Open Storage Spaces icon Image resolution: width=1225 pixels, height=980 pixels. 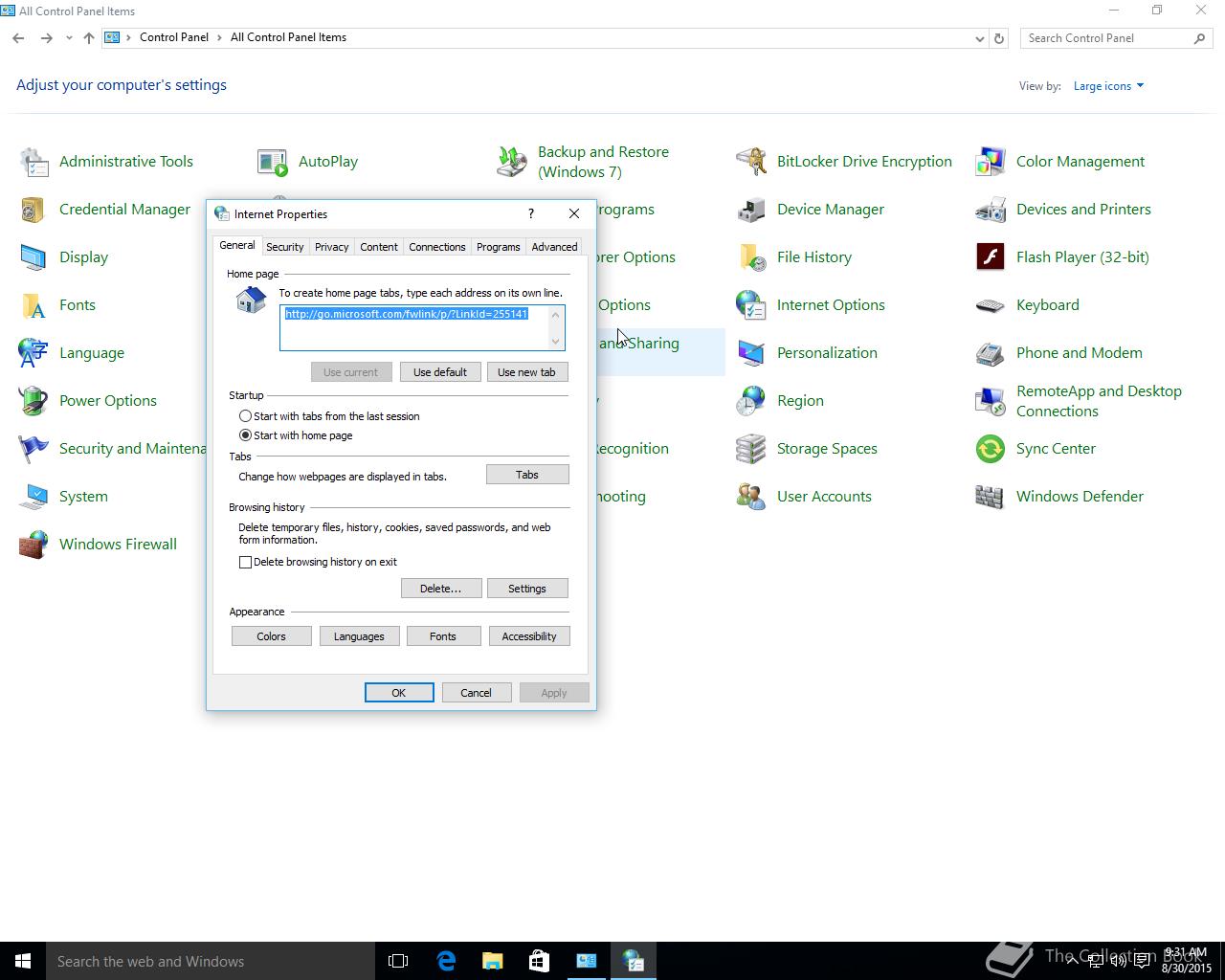click(751, 449)
